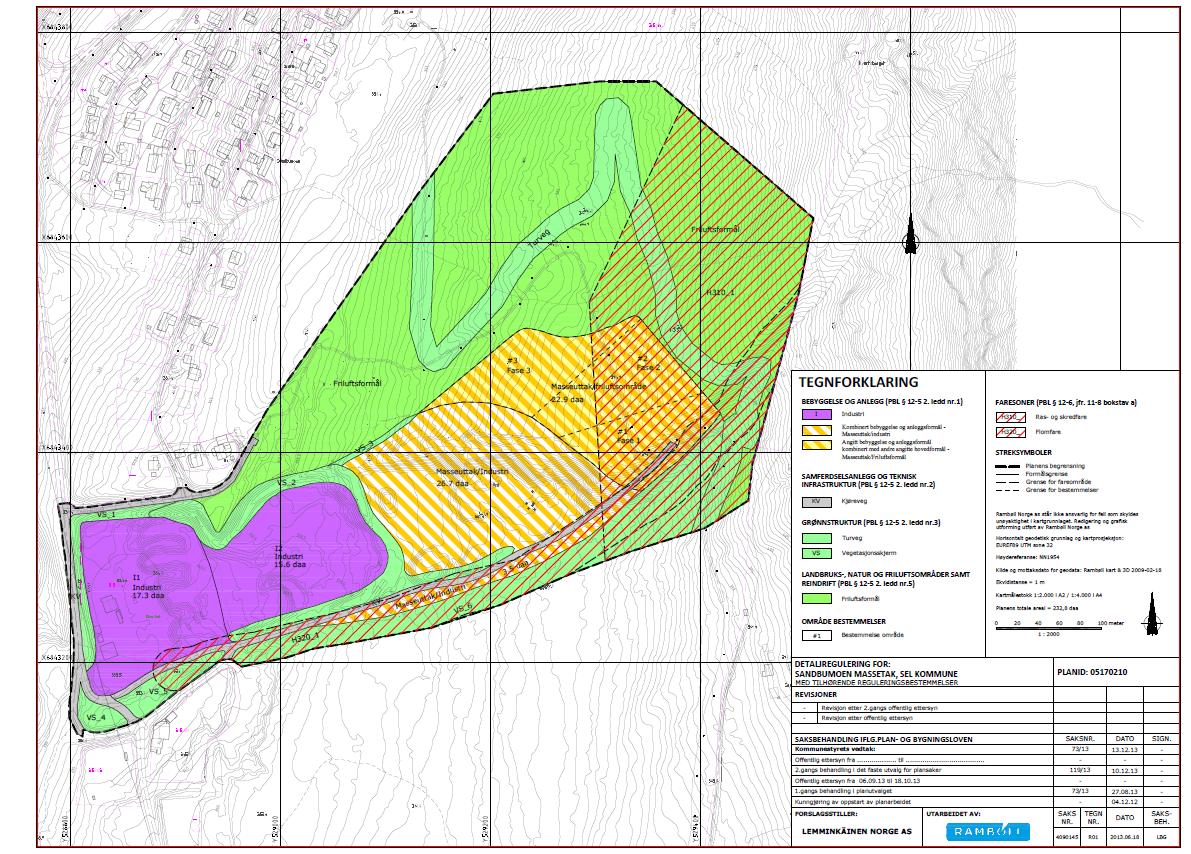Select the Turveg light green legend swatch
This screenshot has height=854, width=1191.
(817, 538)
